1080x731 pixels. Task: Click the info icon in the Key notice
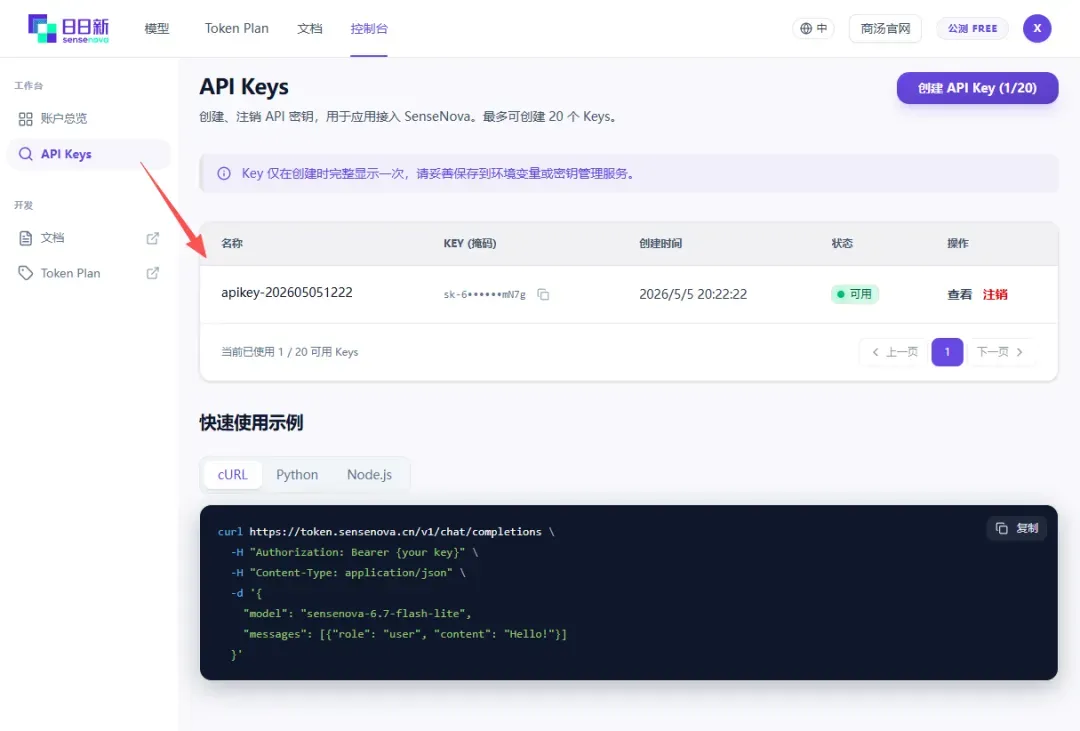pos(224,174)
